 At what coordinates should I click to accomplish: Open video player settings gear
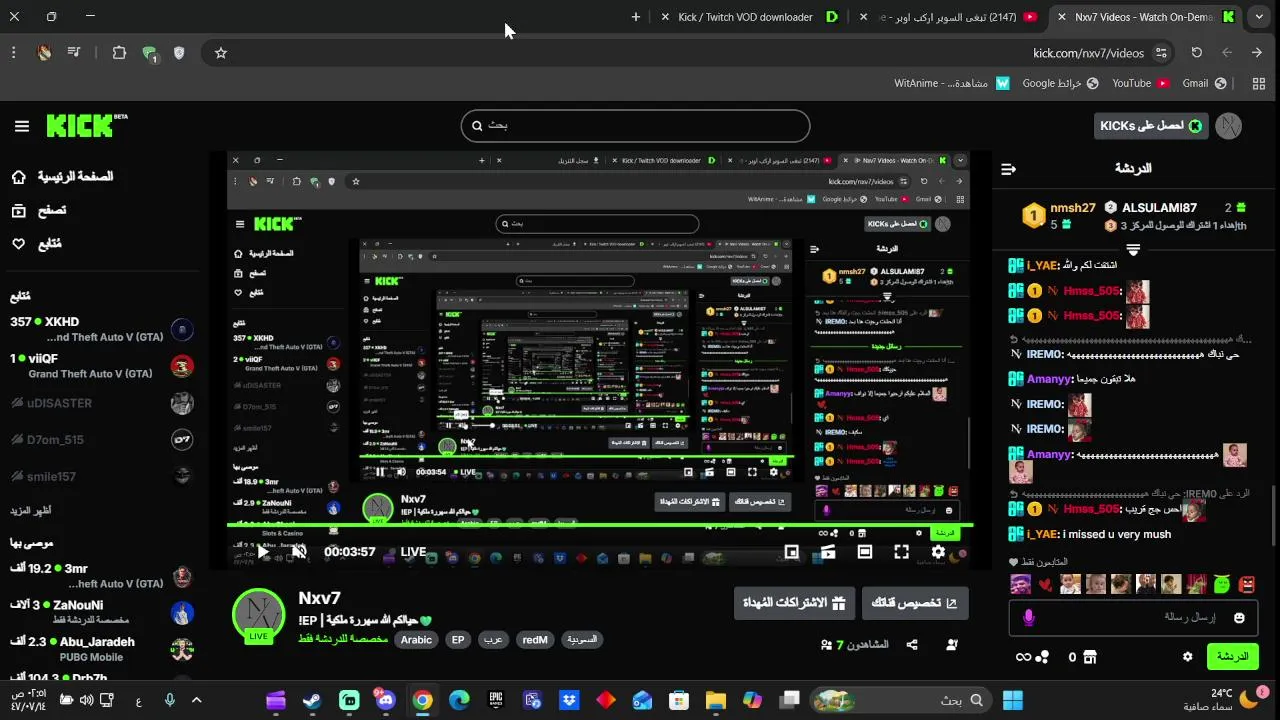938,551
